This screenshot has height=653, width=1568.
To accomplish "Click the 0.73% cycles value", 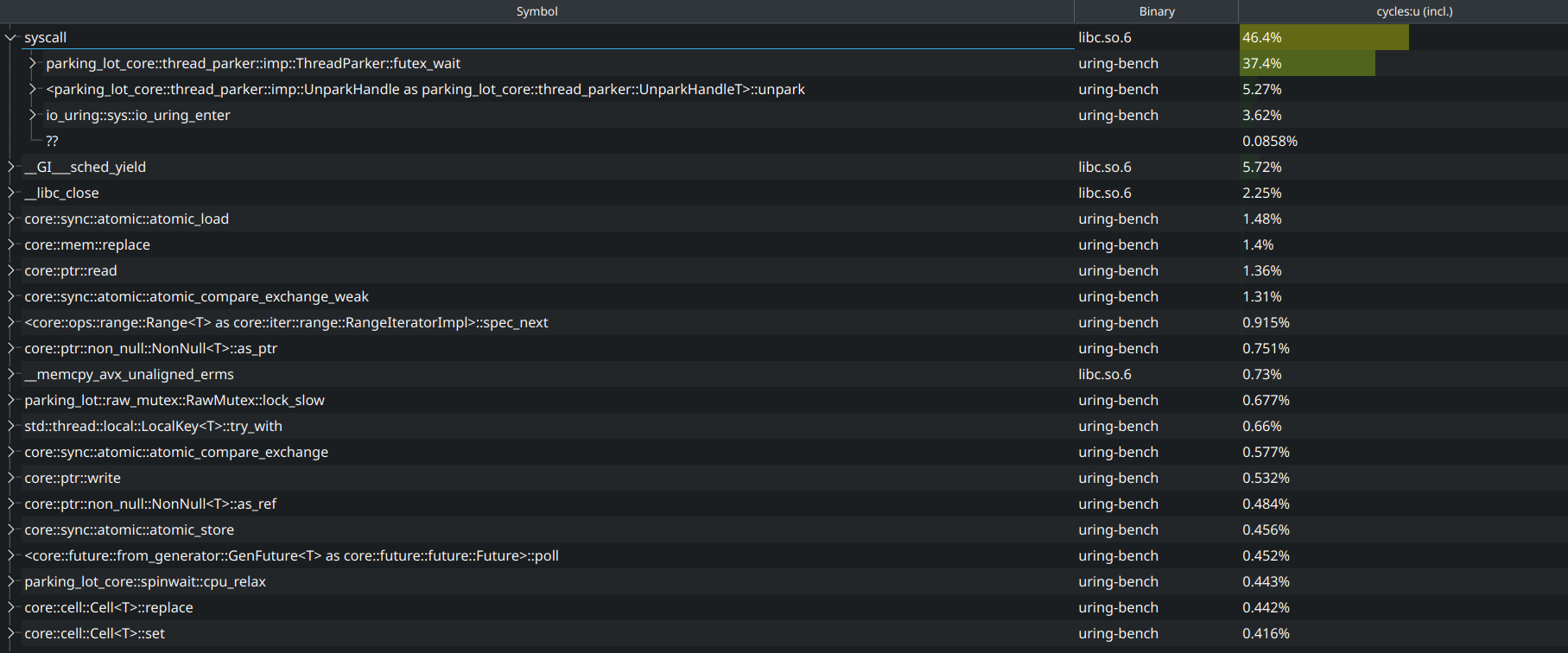I will [x=1262, y=374].
